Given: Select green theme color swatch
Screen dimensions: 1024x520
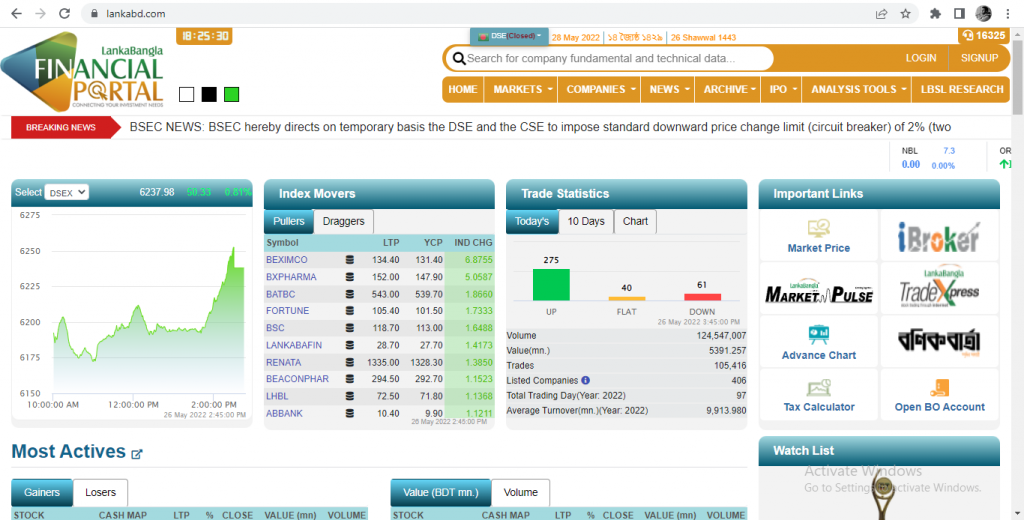Looking at the screenshot, I should [231, 95].
